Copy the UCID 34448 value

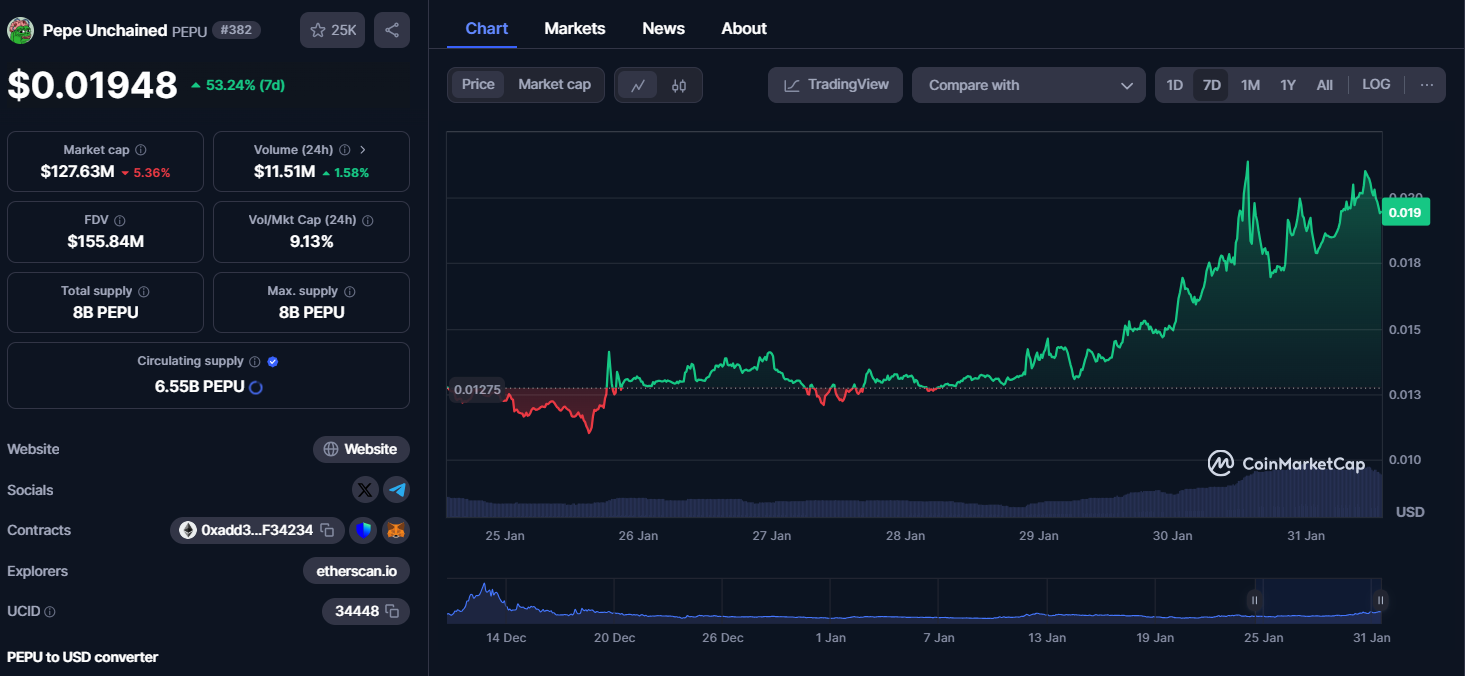tap(392, 611)
